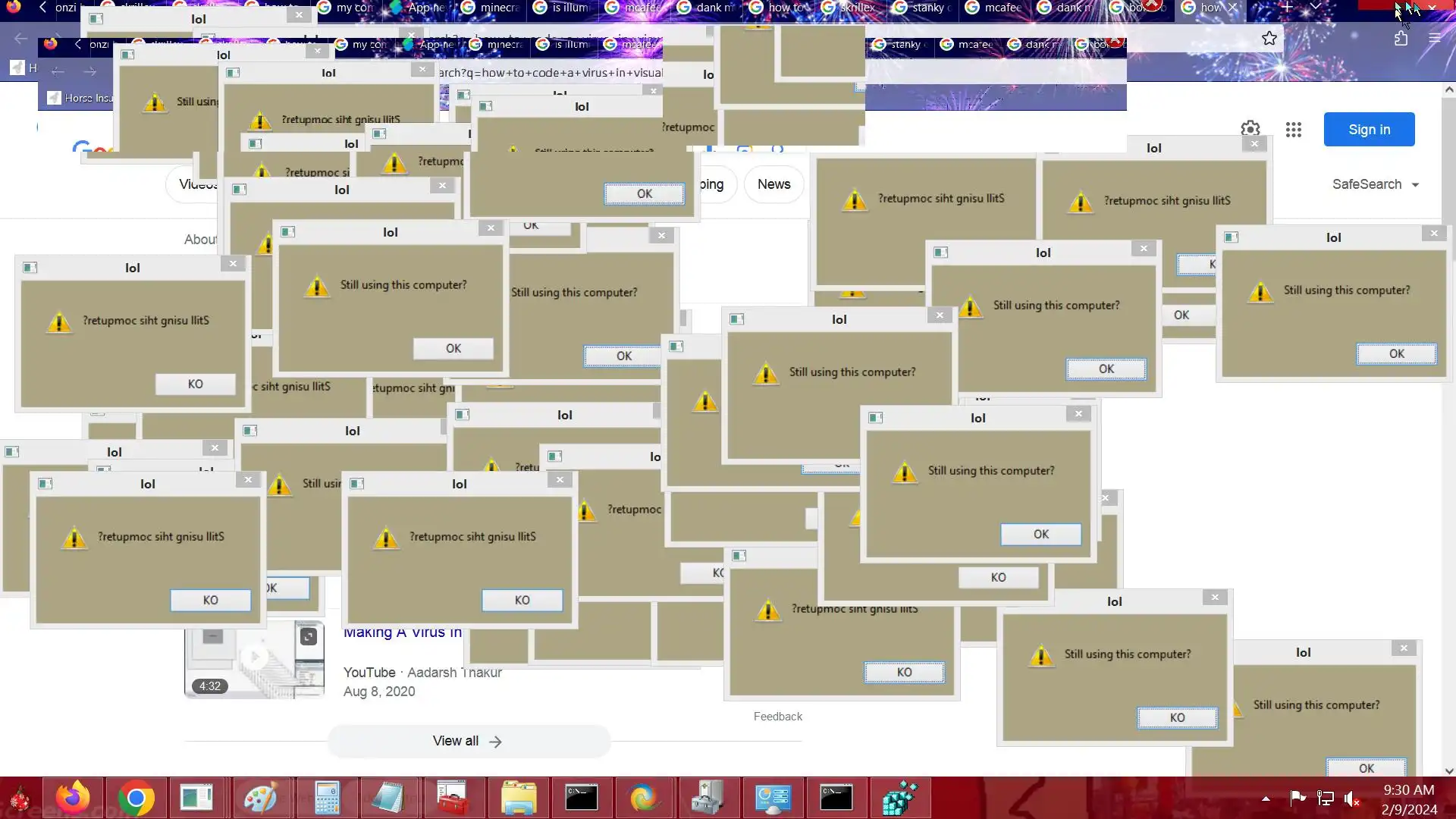
Task: Toggle the muted volume tray icon
Action: 1352,798
